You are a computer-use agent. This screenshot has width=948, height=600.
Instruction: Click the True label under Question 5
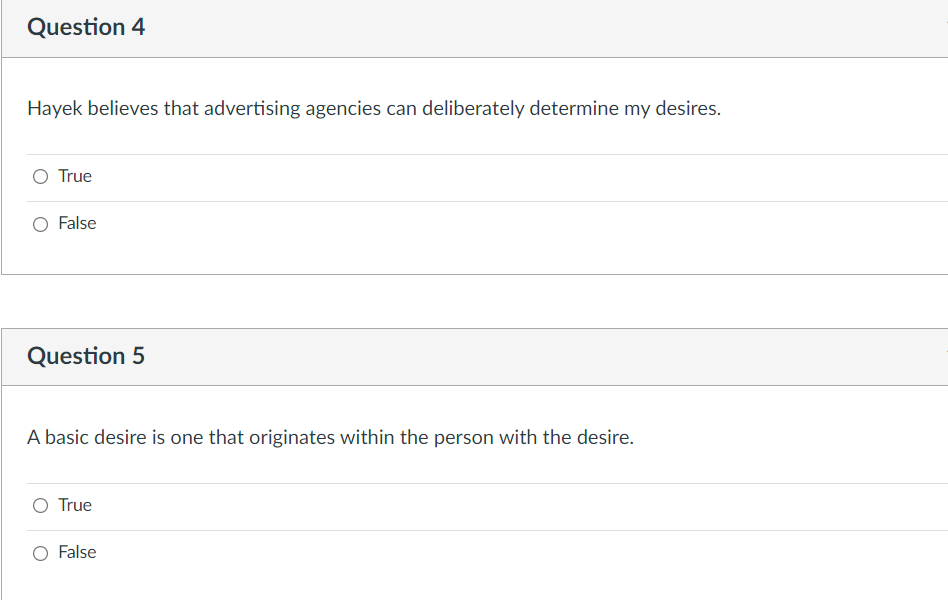click(x=76, y=505)
